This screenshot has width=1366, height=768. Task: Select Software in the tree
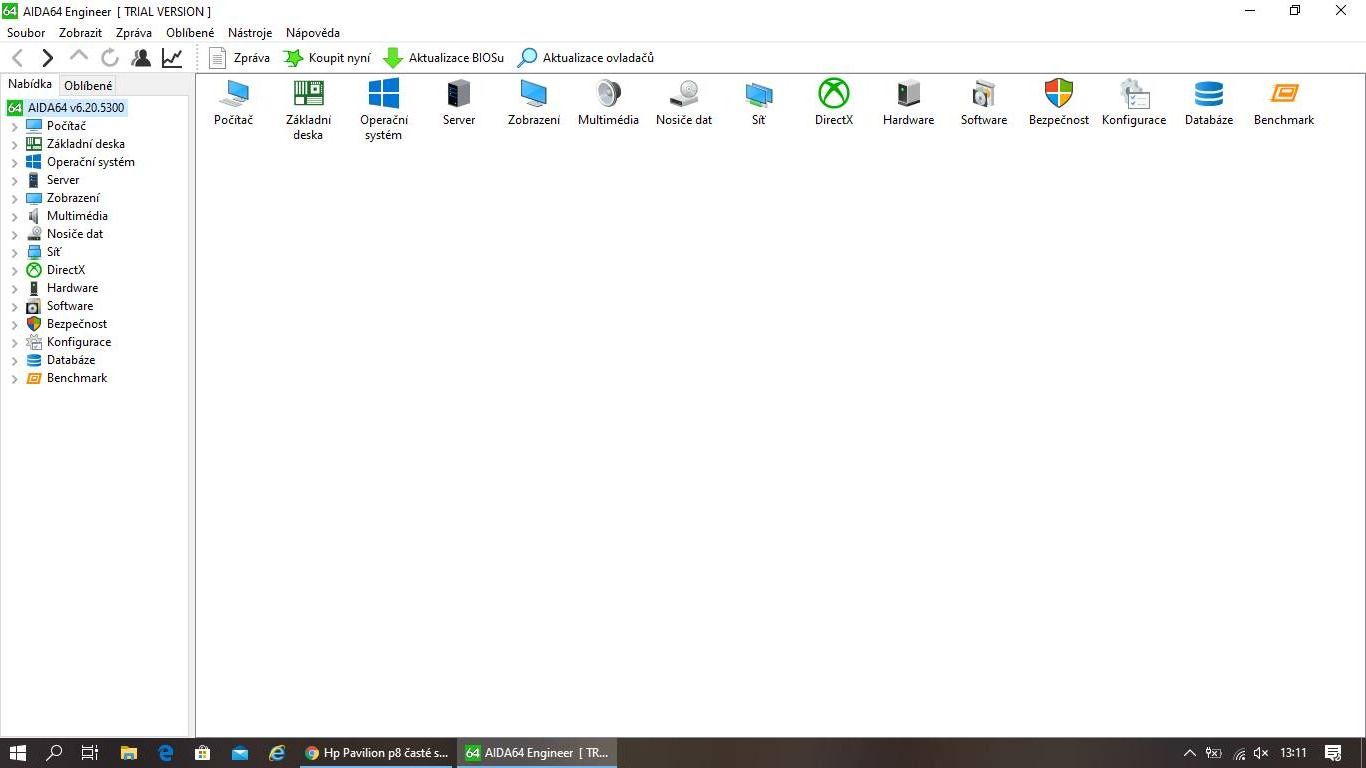click(70, 306)
